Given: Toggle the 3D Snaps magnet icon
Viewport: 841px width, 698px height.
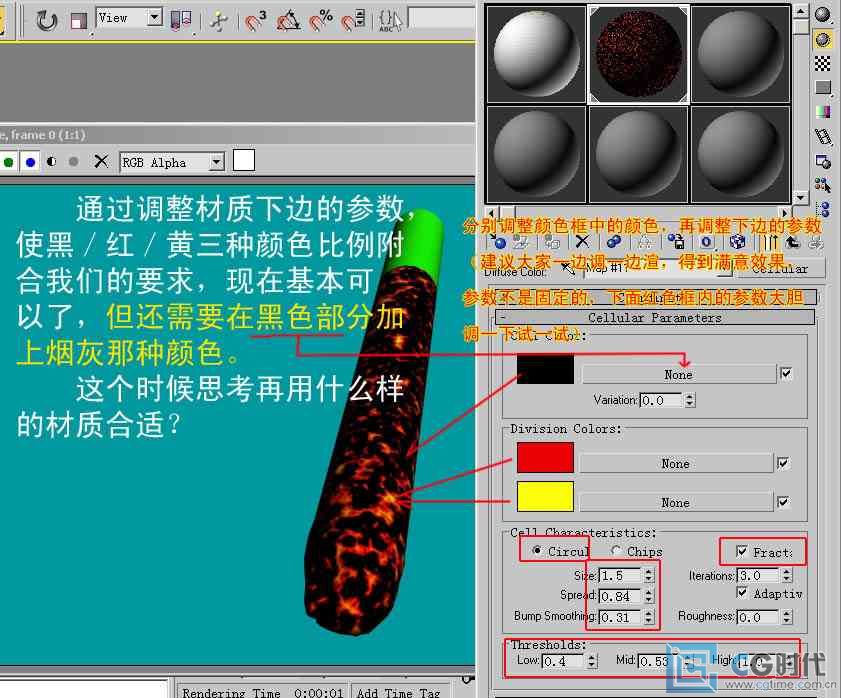Looking at the screenshot, I should pos(256,20).
